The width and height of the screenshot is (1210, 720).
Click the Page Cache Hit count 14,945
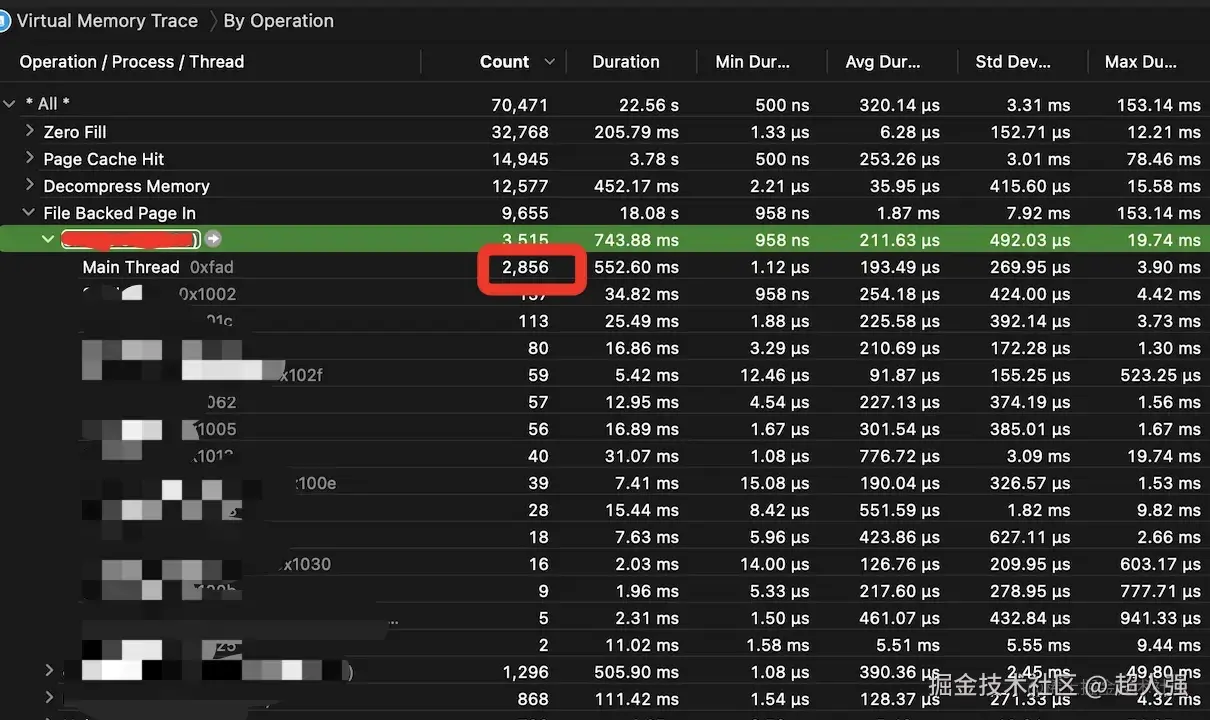click(x=520, y=159)
